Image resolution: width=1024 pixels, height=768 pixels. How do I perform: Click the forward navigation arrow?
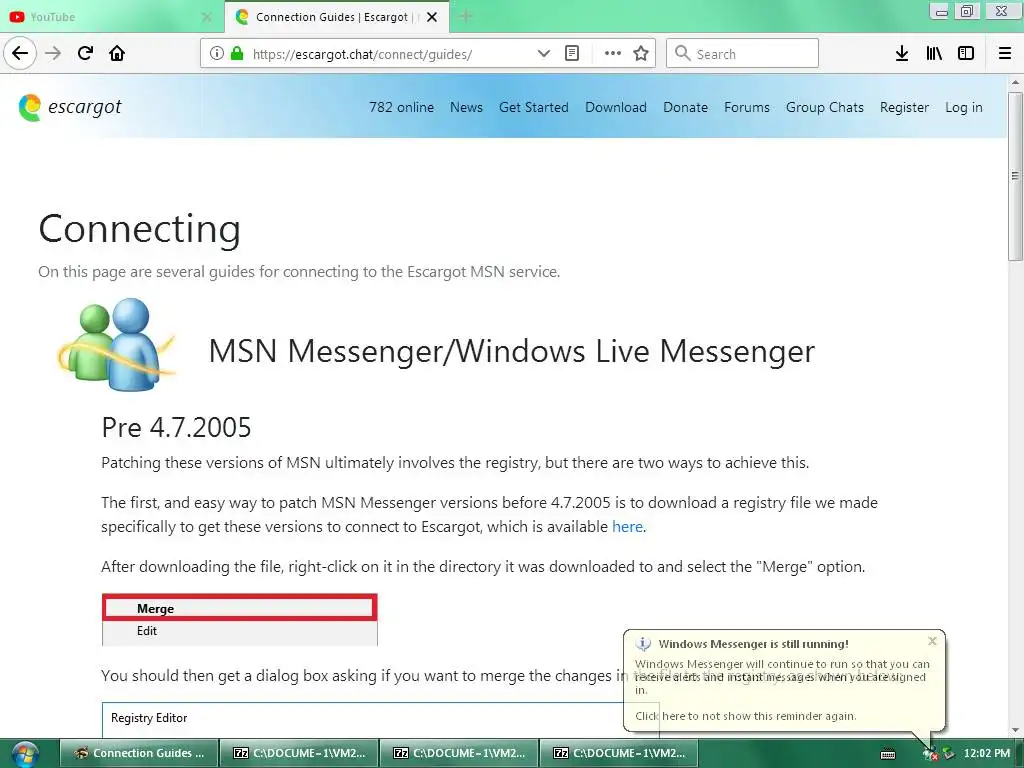pos(53,53)
